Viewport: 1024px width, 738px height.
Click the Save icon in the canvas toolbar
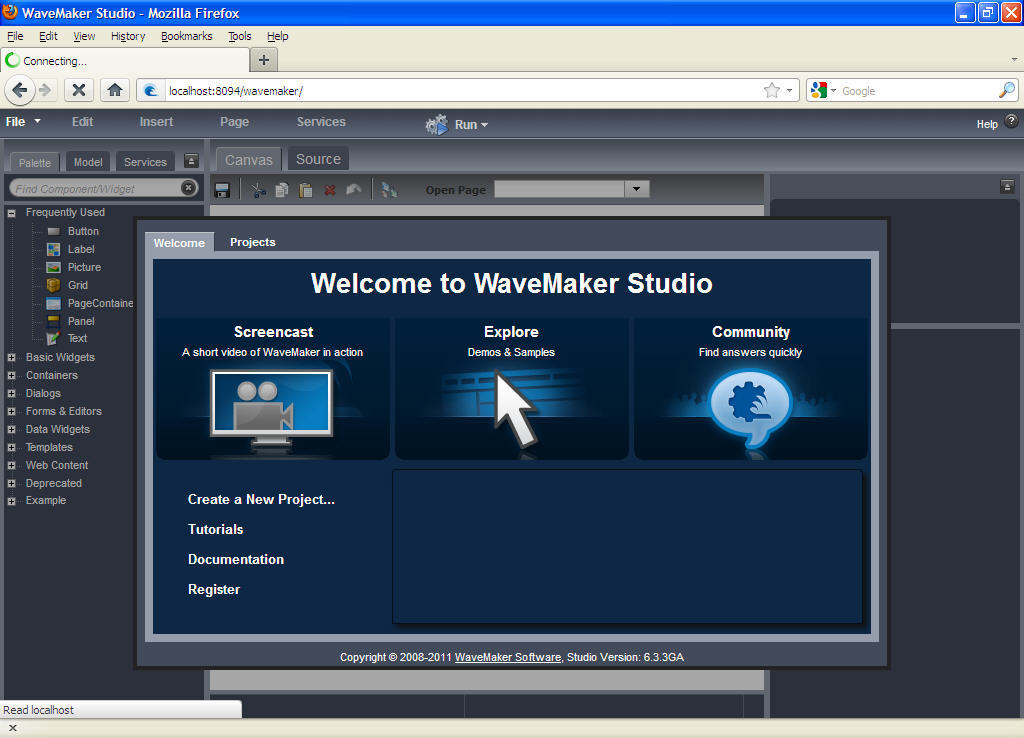point(222,190)
